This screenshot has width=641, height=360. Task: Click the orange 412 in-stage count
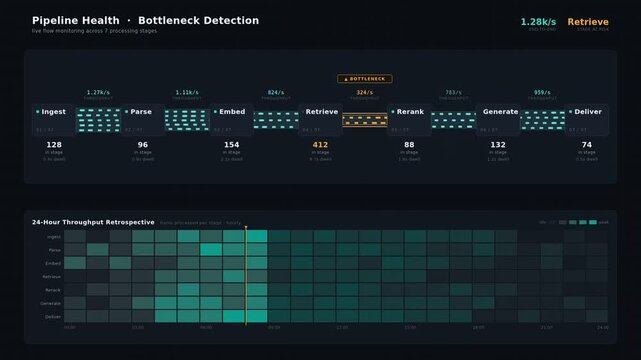[320, 145]
